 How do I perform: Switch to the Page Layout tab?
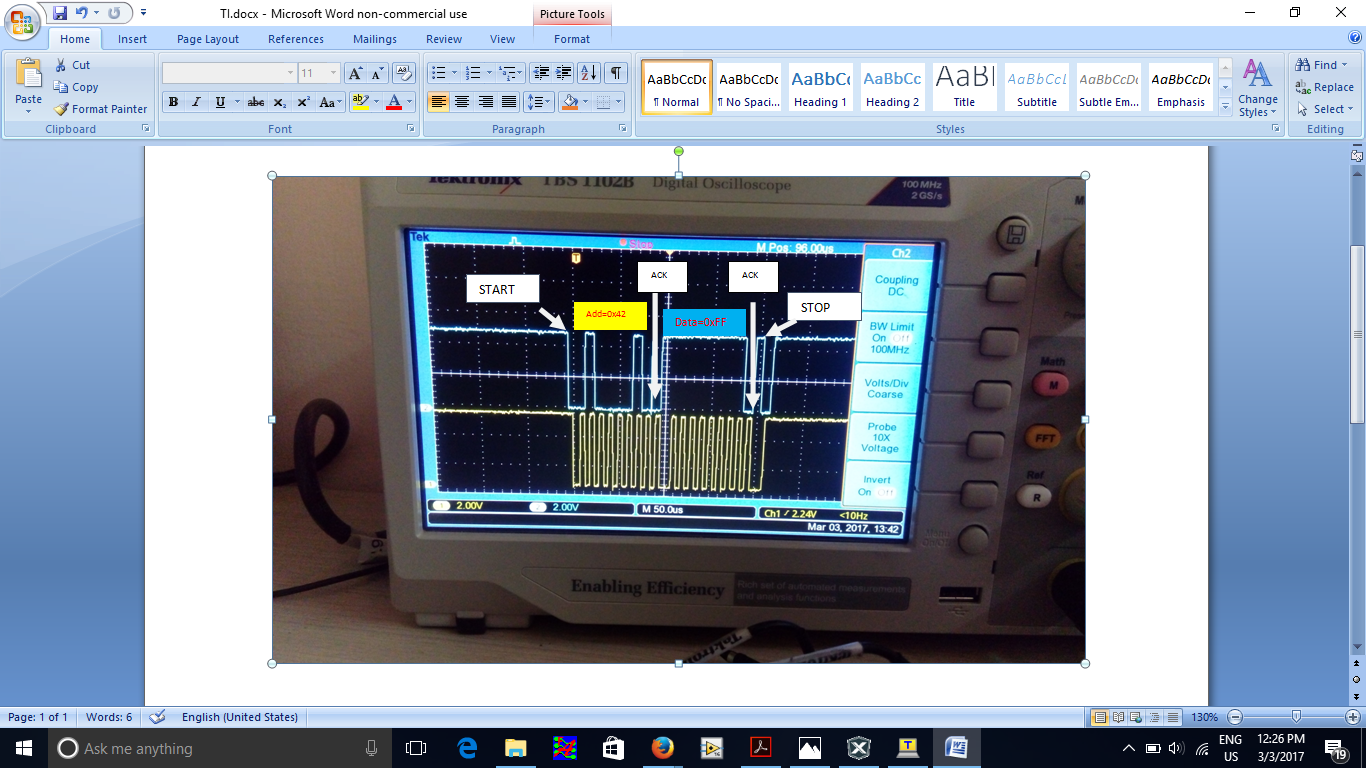click(208, 39)
